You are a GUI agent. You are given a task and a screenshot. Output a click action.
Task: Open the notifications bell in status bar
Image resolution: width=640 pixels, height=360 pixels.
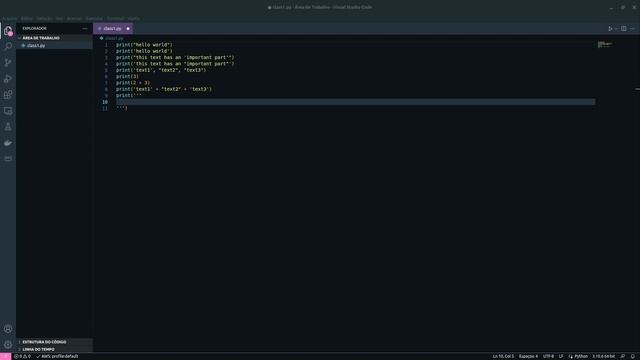633,356
